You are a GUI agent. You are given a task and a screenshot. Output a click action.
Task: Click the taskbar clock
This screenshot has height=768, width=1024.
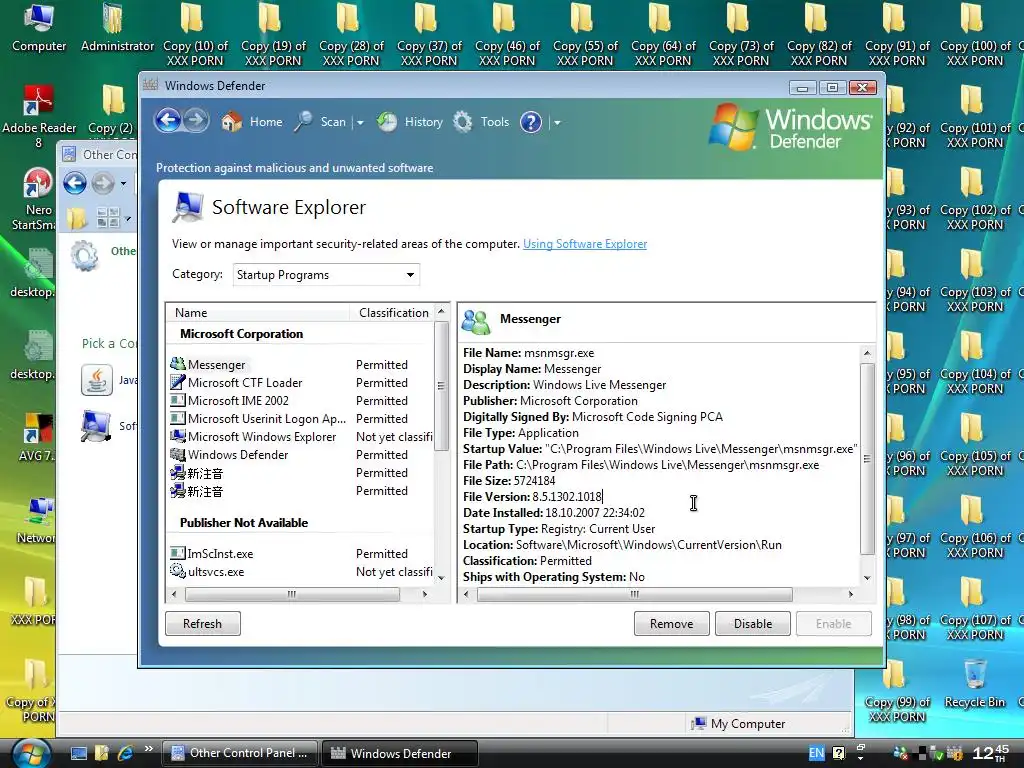990,753
